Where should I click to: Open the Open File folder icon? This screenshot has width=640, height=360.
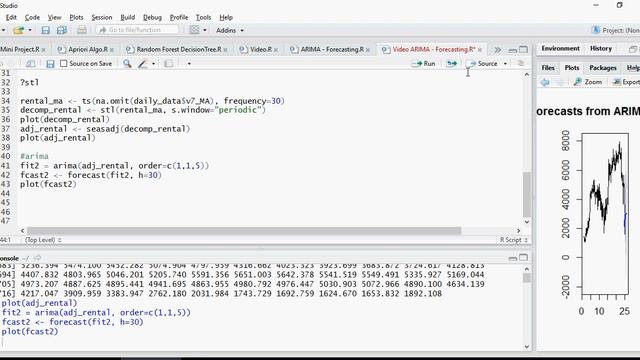pos(18,30)
